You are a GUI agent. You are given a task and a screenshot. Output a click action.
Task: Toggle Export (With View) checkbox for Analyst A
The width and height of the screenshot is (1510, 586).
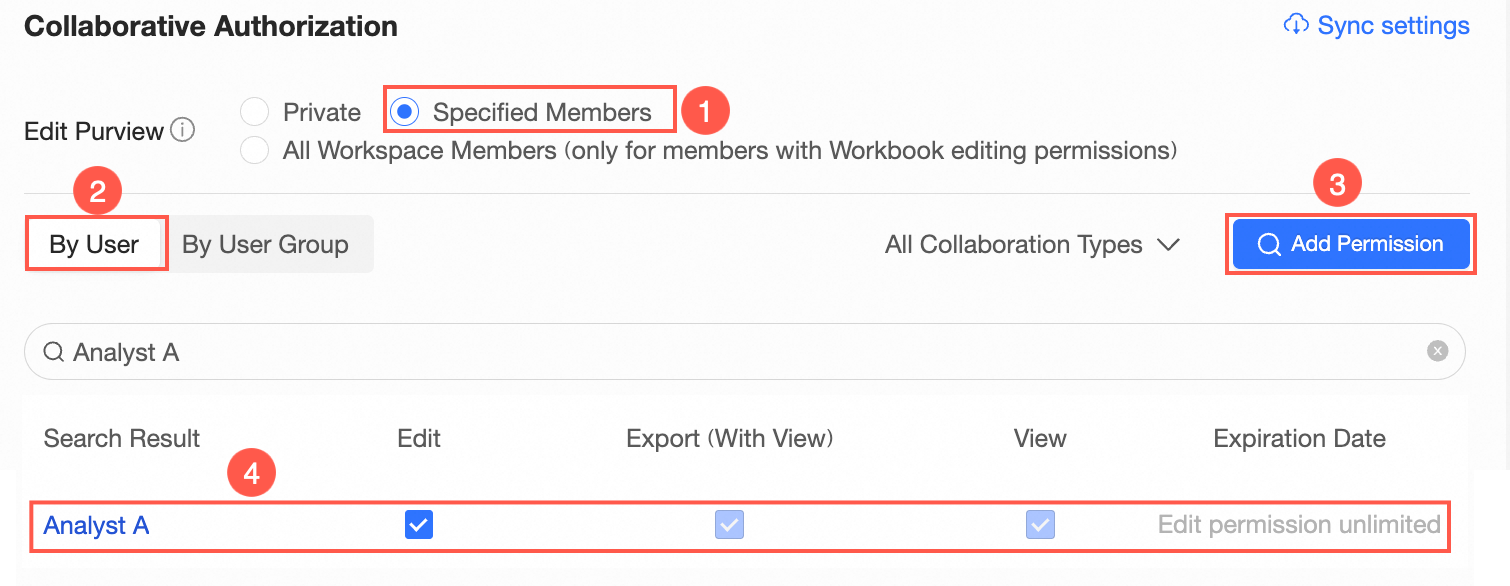click(729, 524)
